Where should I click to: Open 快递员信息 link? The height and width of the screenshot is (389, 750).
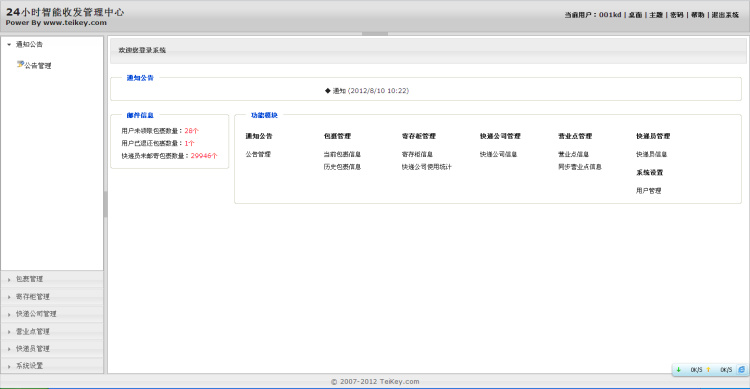click(x=651, y=154)
